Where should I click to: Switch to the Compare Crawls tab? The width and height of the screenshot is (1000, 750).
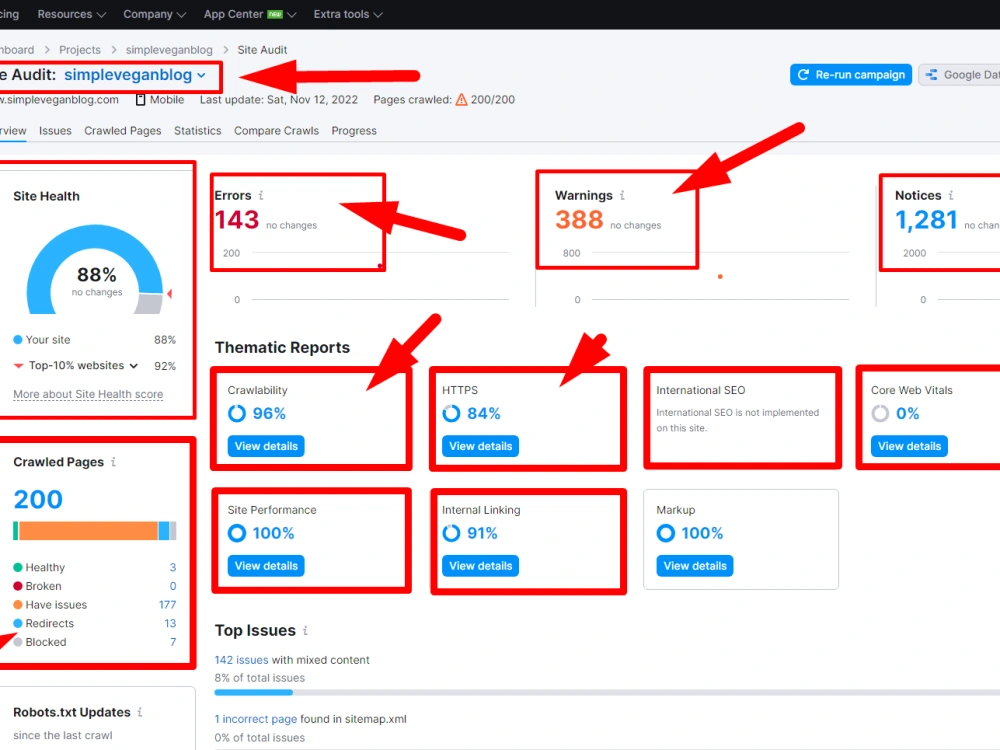[x=276, y=131]
